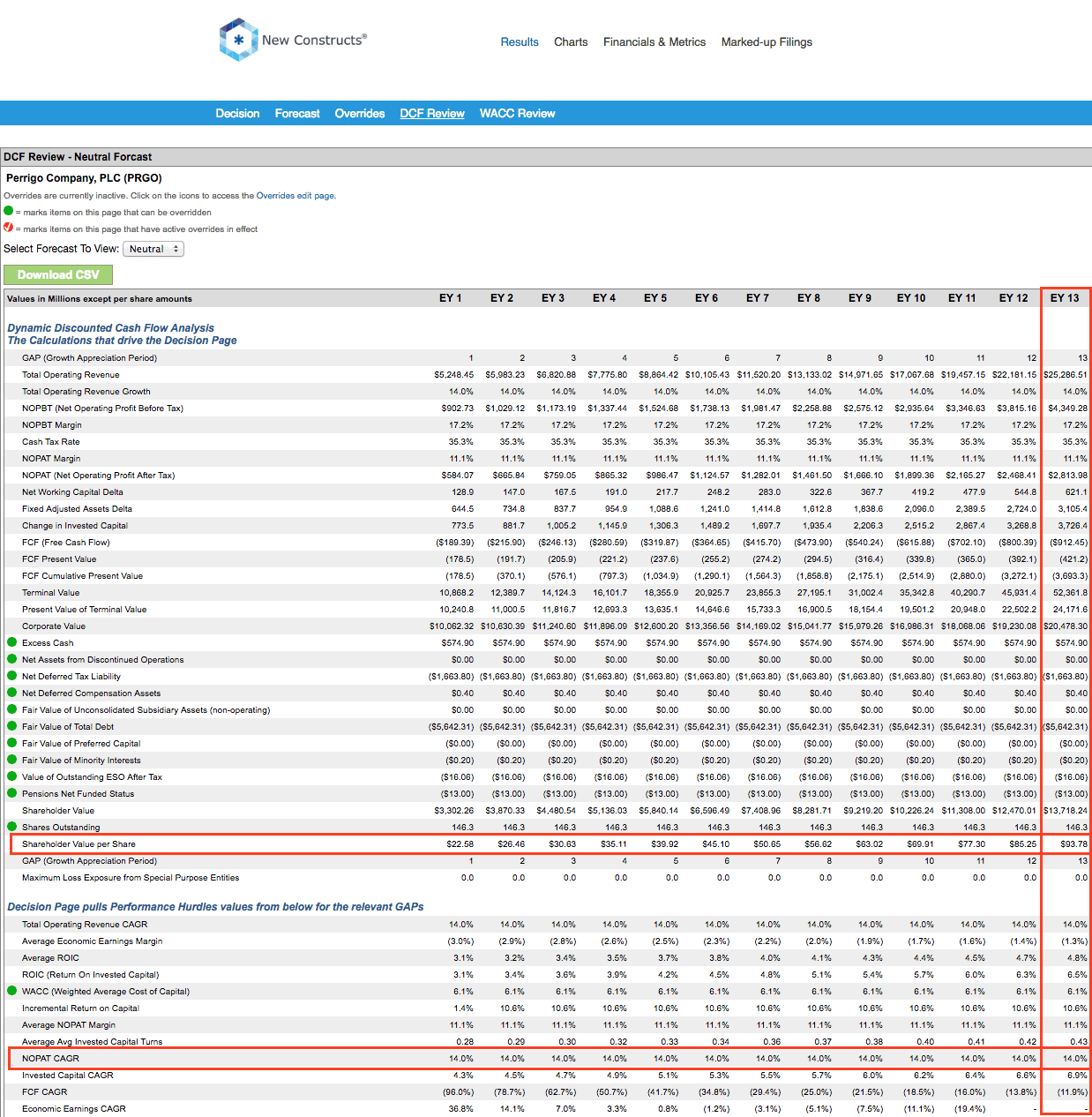The width and height of the screenshot is (1092, 1117).
Task: Click the $25,286.51 revenue value in EY 13
Action: coord(1066,375)
